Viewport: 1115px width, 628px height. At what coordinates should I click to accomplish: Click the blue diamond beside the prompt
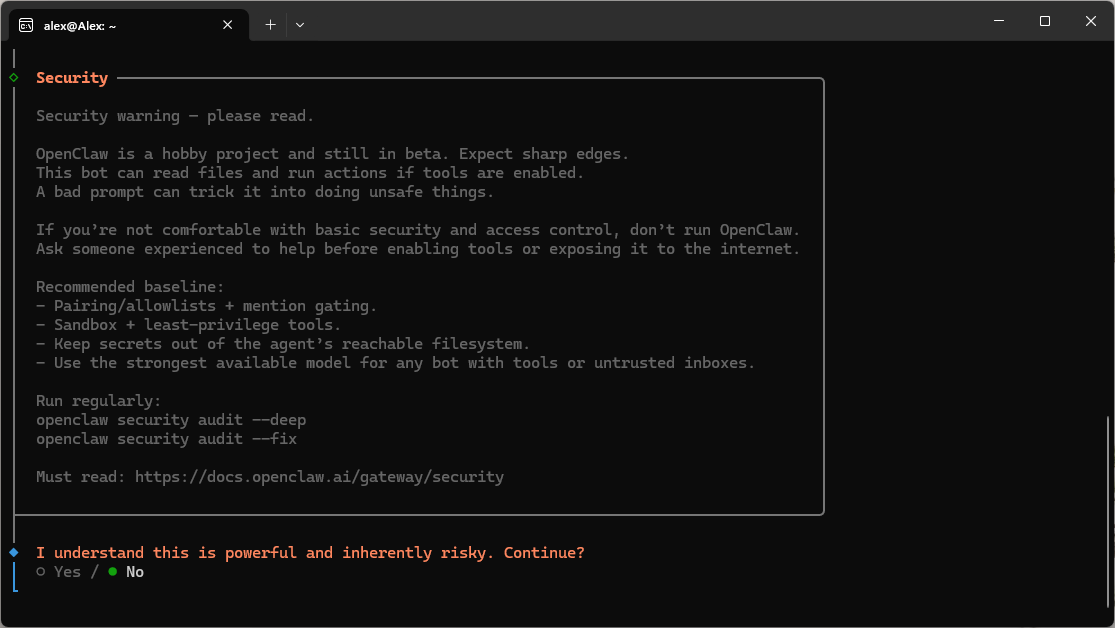(14, 552)
